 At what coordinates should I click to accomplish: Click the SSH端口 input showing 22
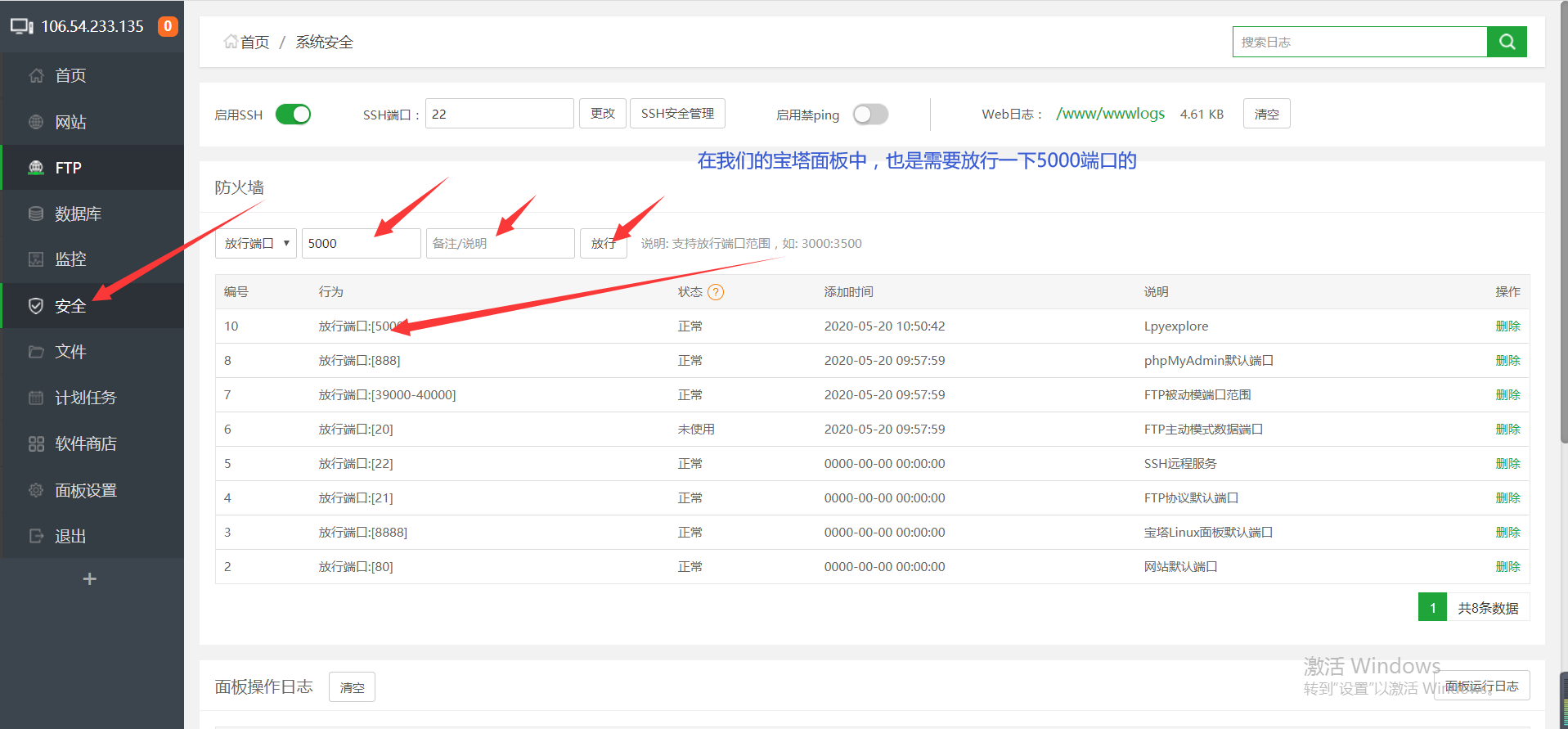(499, 114)
